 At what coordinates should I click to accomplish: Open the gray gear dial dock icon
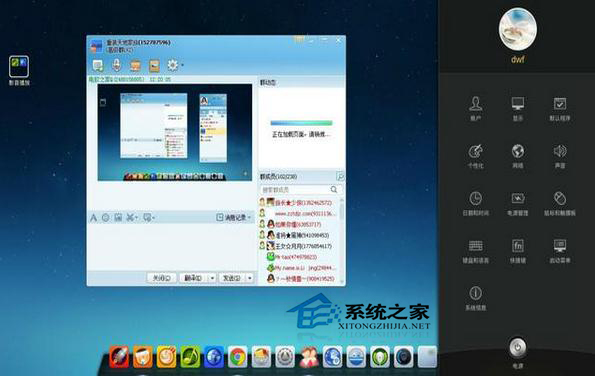(285, 357)
